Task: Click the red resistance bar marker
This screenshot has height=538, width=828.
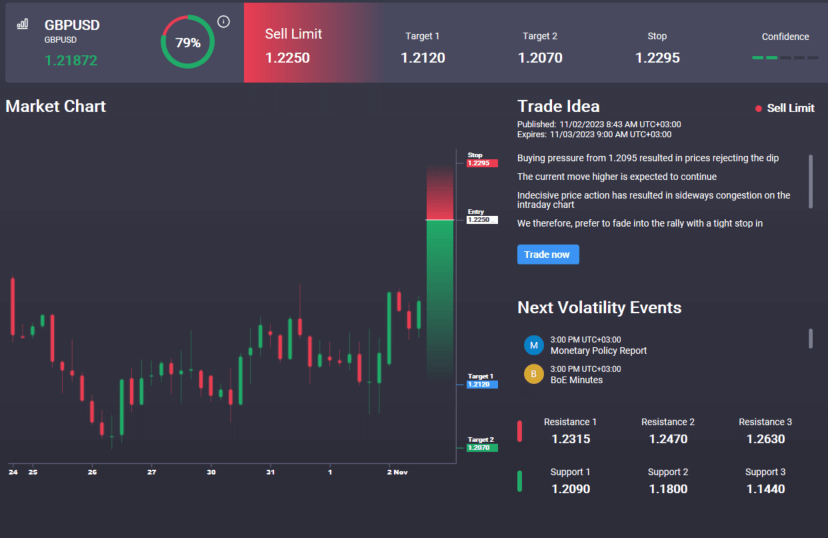Action: tap(520, 431)
